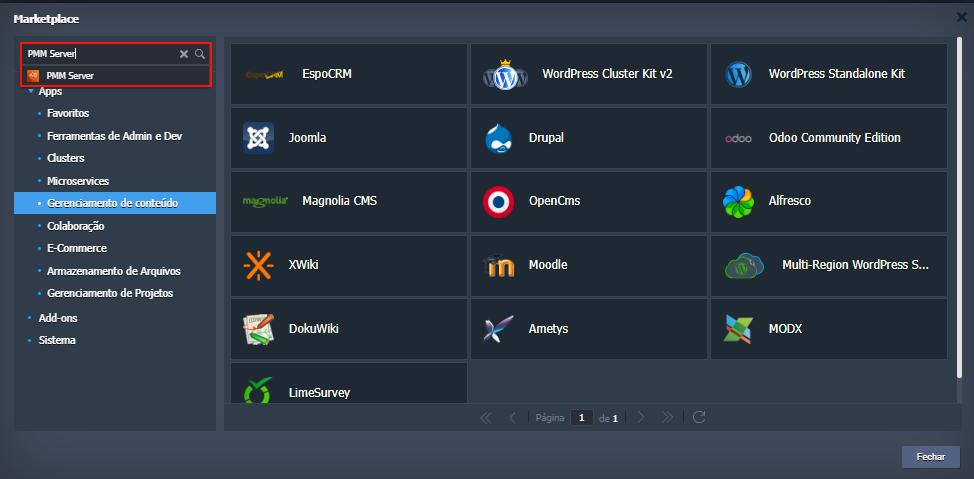Image resolution: width=974 pixels, height=479 pixels.
Task: Click the DokuWiki title text
Action: tap(314, 329)
